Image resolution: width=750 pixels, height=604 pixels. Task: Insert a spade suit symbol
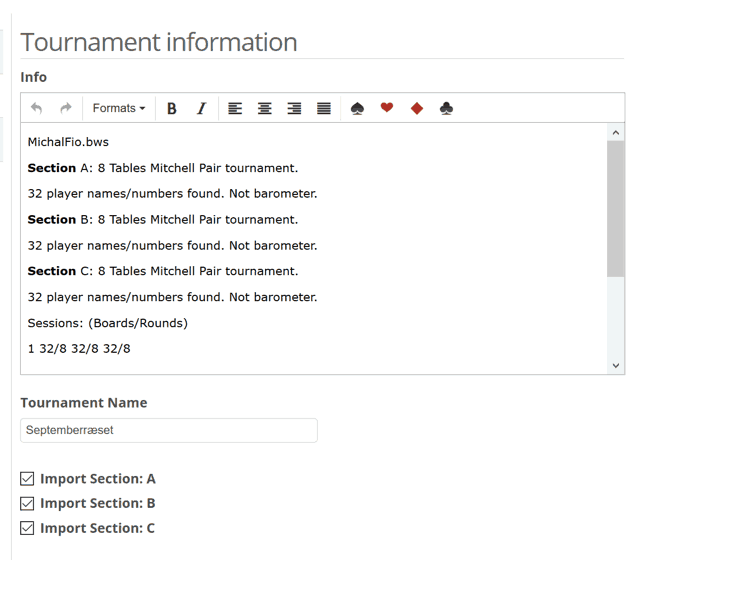[x=357, y=108]
